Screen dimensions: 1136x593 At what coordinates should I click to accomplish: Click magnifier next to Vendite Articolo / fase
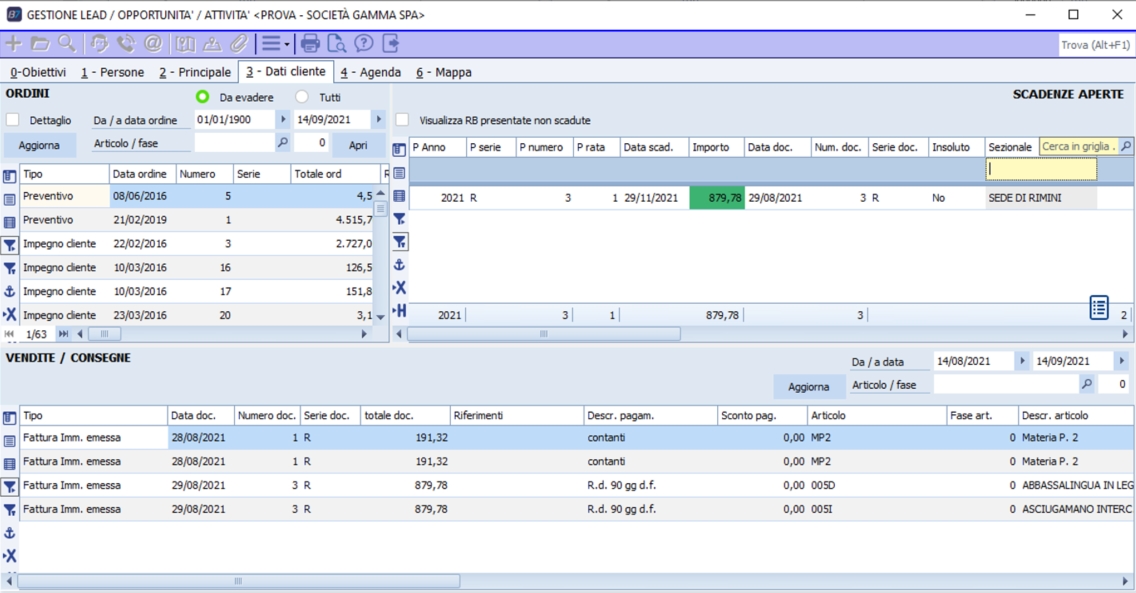tap(1087, 385)
